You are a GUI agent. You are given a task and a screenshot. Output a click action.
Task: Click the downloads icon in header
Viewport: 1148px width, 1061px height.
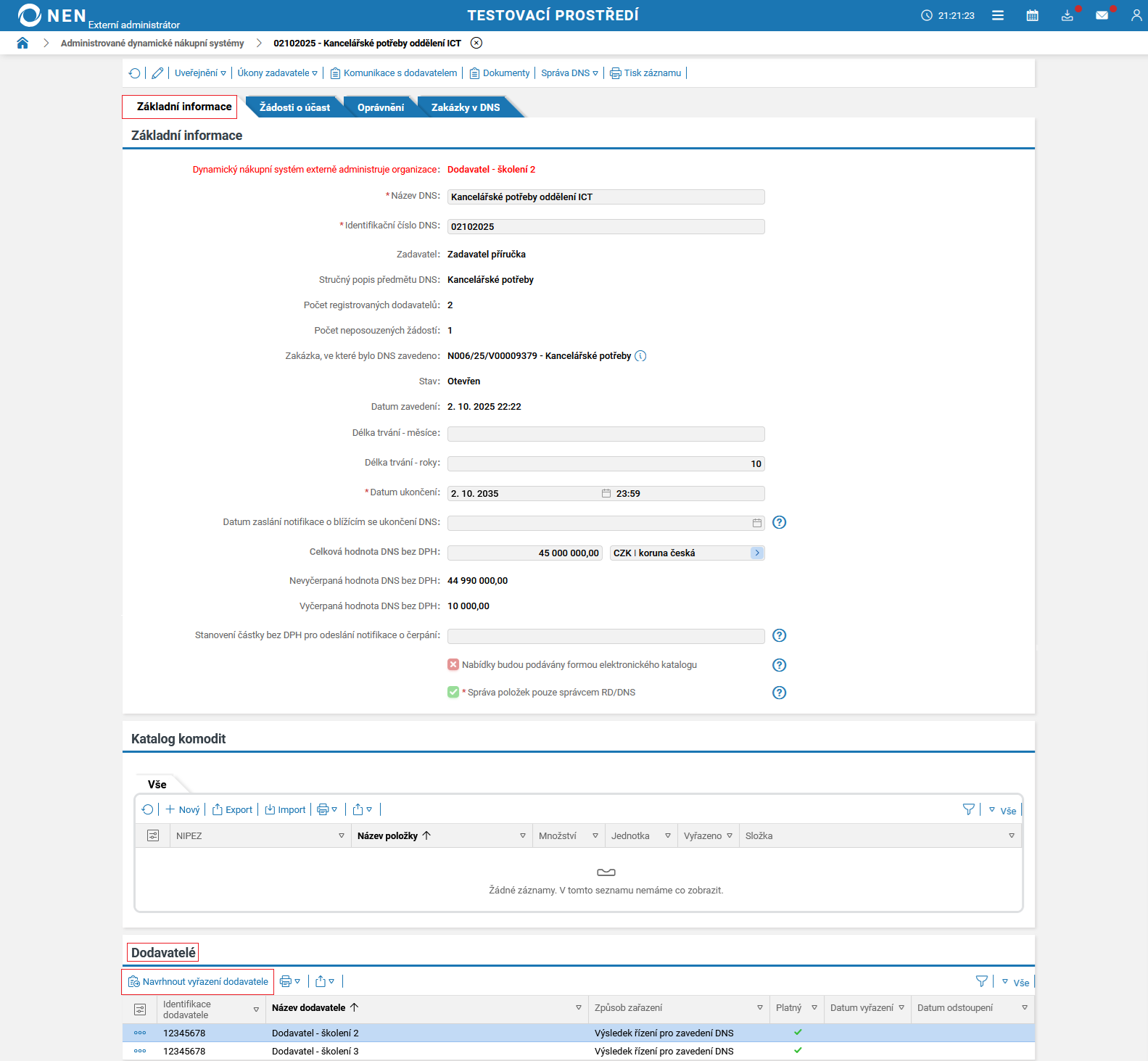[1067, 15]
